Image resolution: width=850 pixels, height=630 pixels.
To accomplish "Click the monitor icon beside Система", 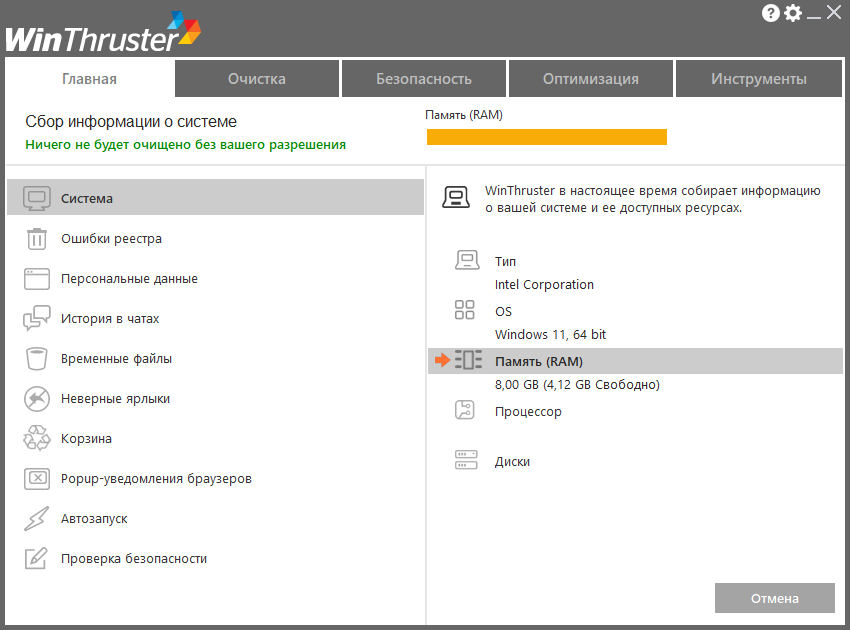I will click(37, 198).
